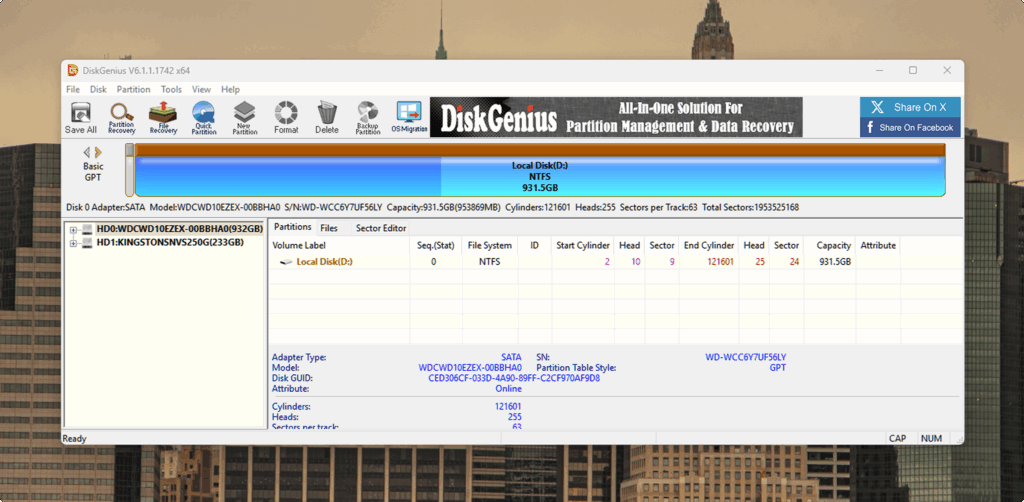
Task: Click the Basic GPT disk type label
Action: [93, 172]
